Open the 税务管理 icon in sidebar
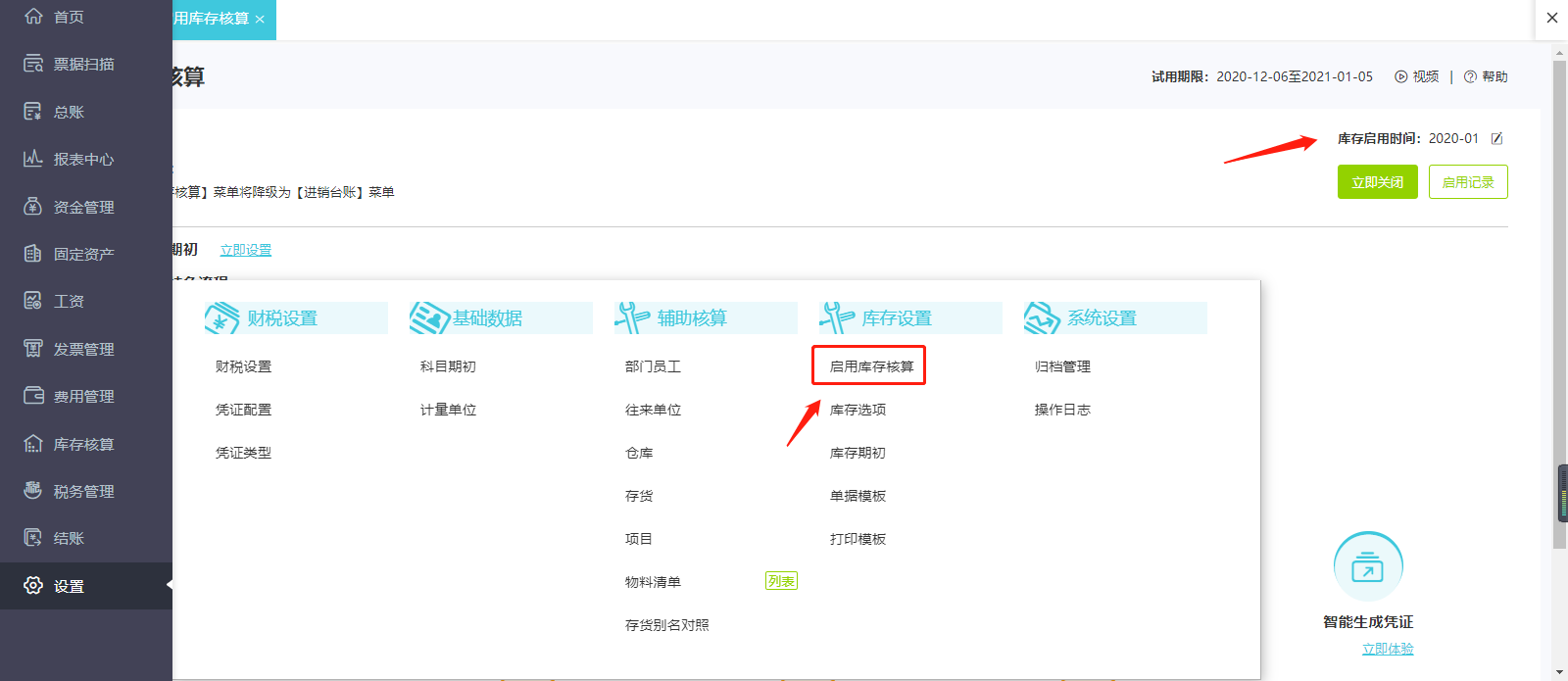The height and width of the screenshot is (681, 1568). click(33, 491)
